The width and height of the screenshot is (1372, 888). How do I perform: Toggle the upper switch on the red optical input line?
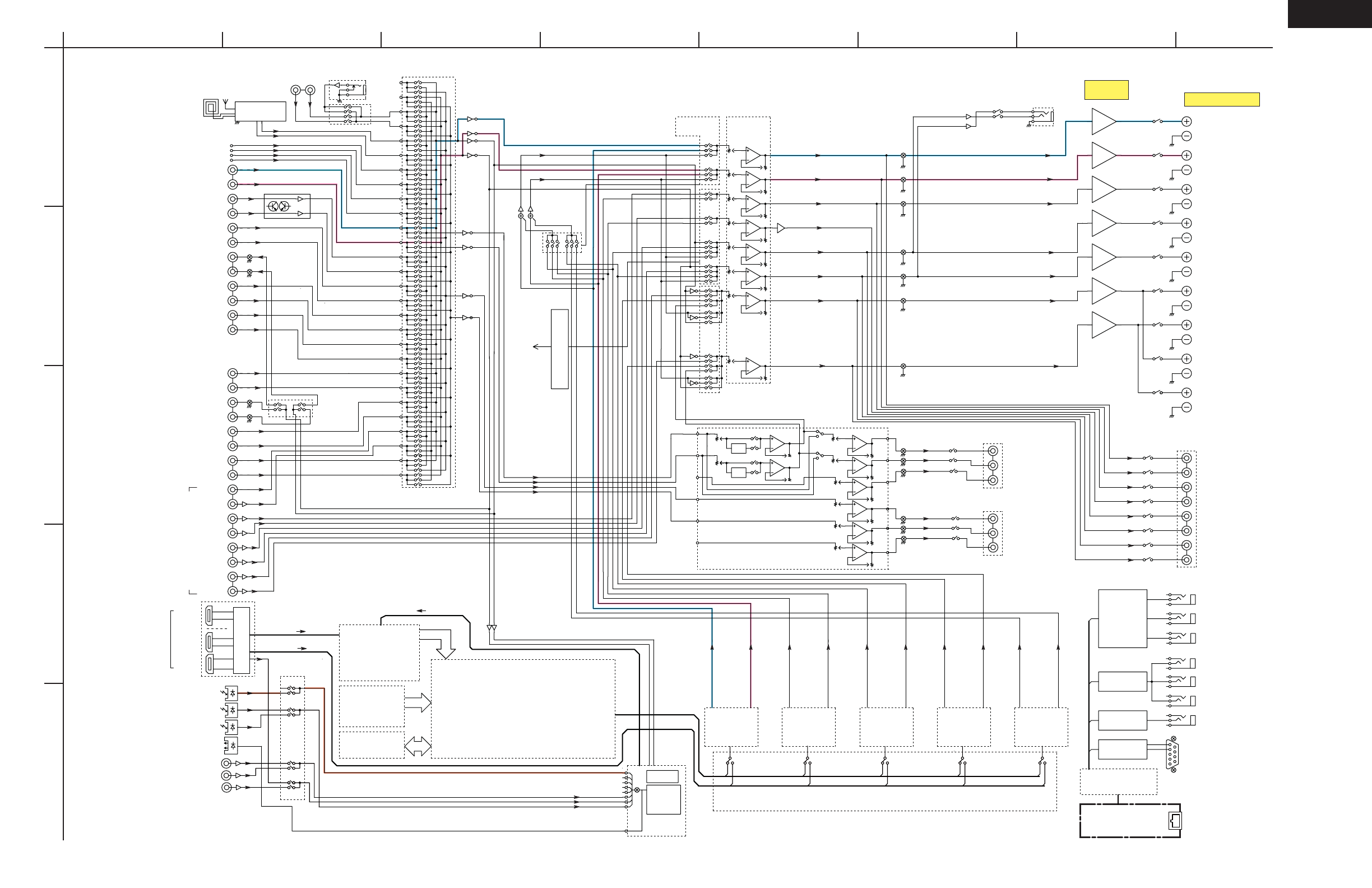[292, 688]
